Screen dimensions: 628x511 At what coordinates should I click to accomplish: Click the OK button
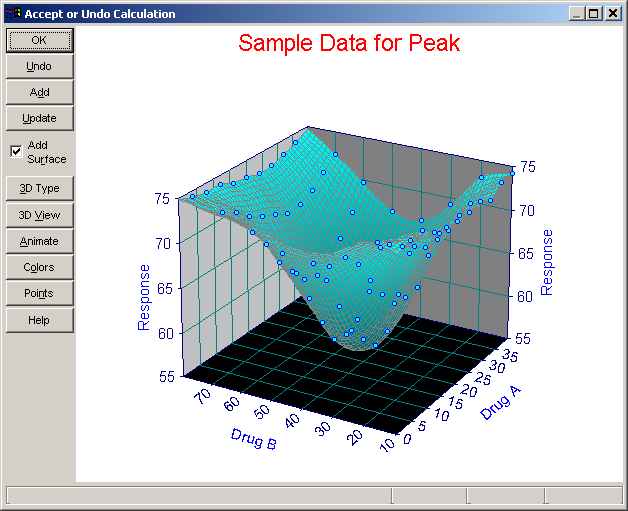coord(40,40)
